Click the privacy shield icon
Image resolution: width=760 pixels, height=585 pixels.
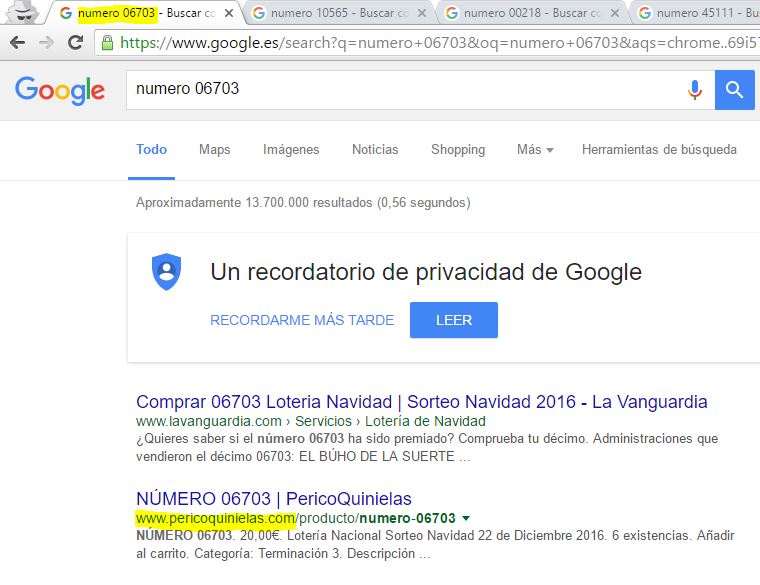(x=166, y=272)
